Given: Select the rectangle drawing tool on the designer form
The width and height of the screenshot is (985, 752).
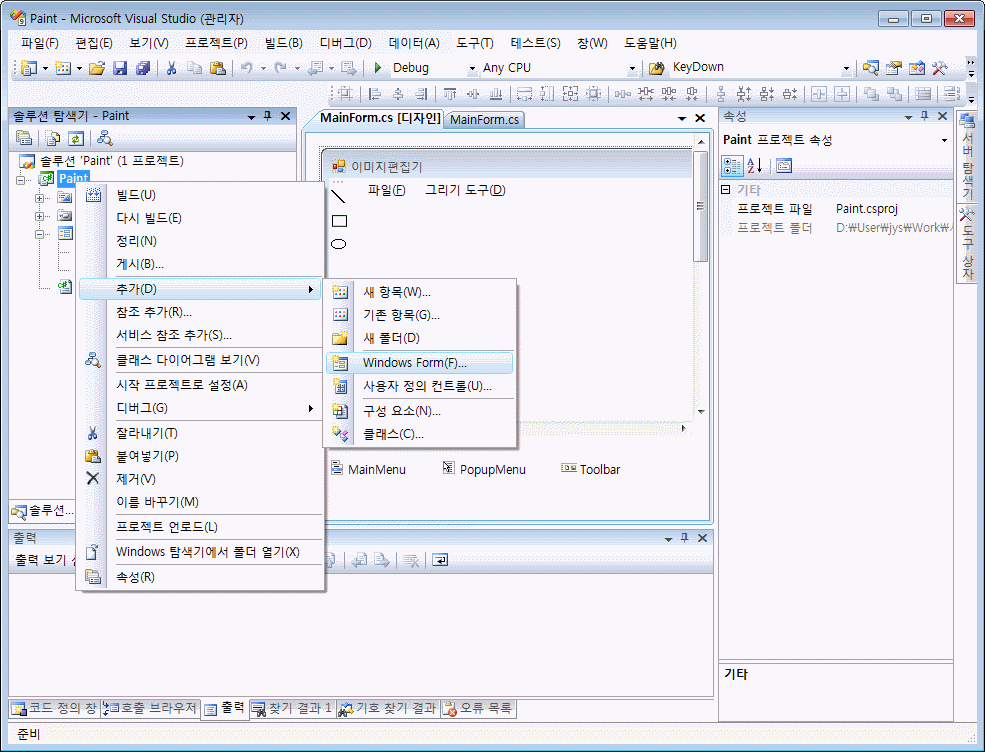Looking at the screenshot, I should 339,221.
